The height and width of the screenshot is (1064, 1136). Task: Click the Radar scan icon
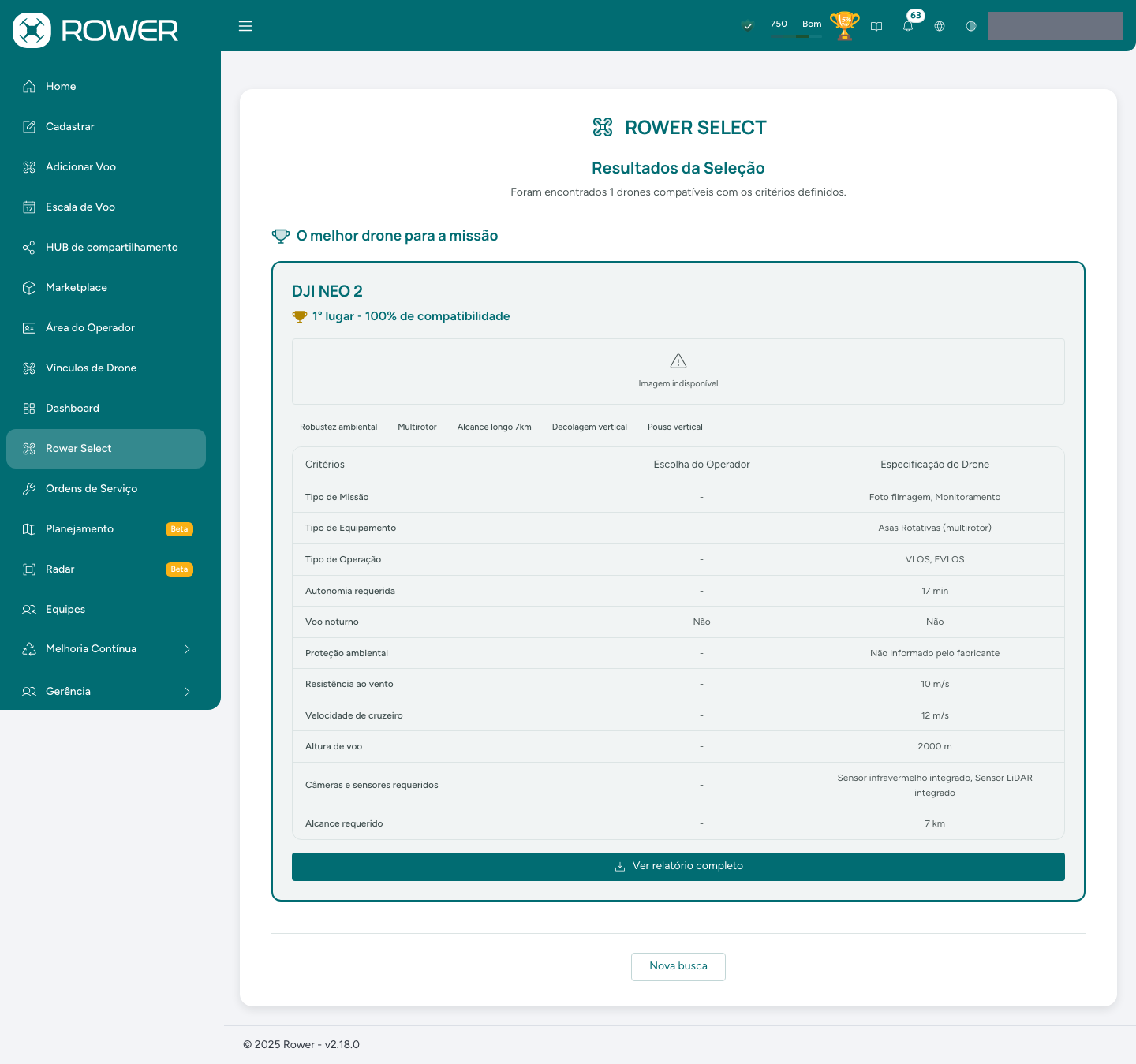click(29, 569)
